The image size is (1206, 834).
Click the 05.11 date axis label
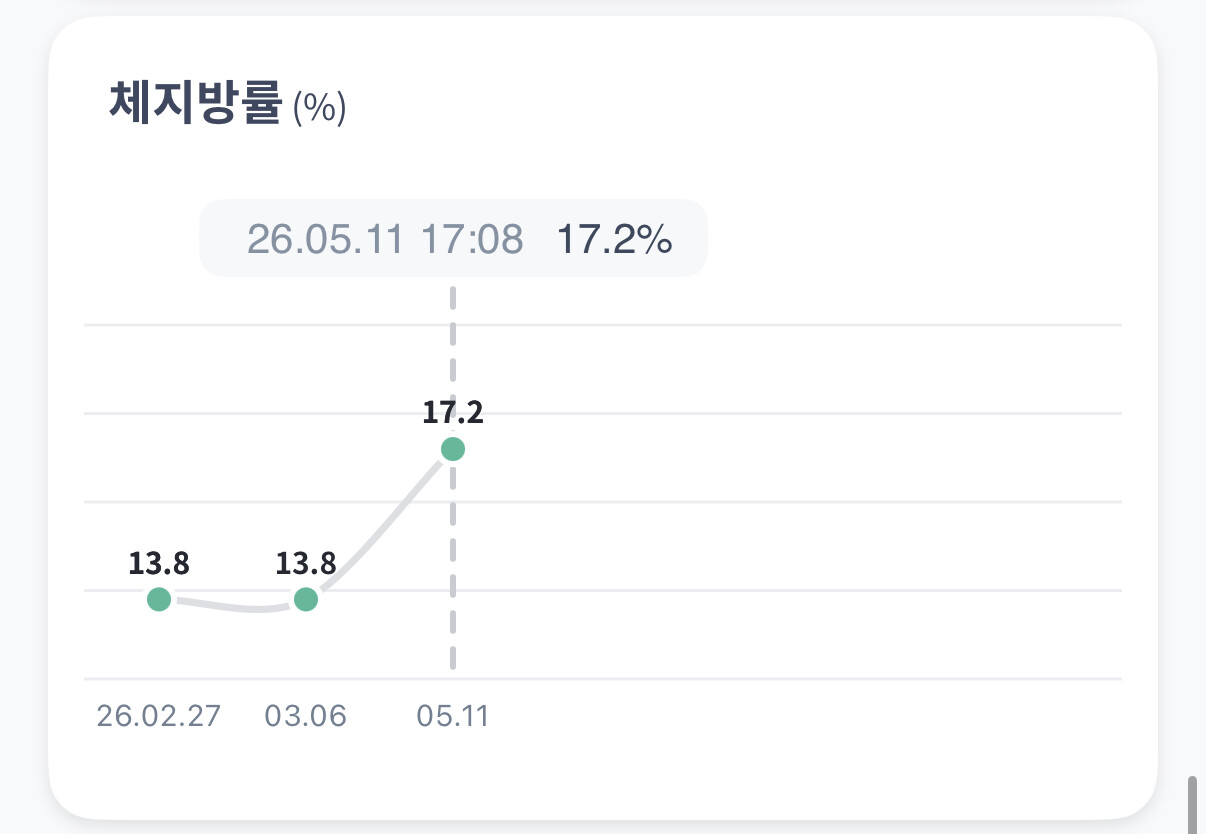click(x=453, y=717)
